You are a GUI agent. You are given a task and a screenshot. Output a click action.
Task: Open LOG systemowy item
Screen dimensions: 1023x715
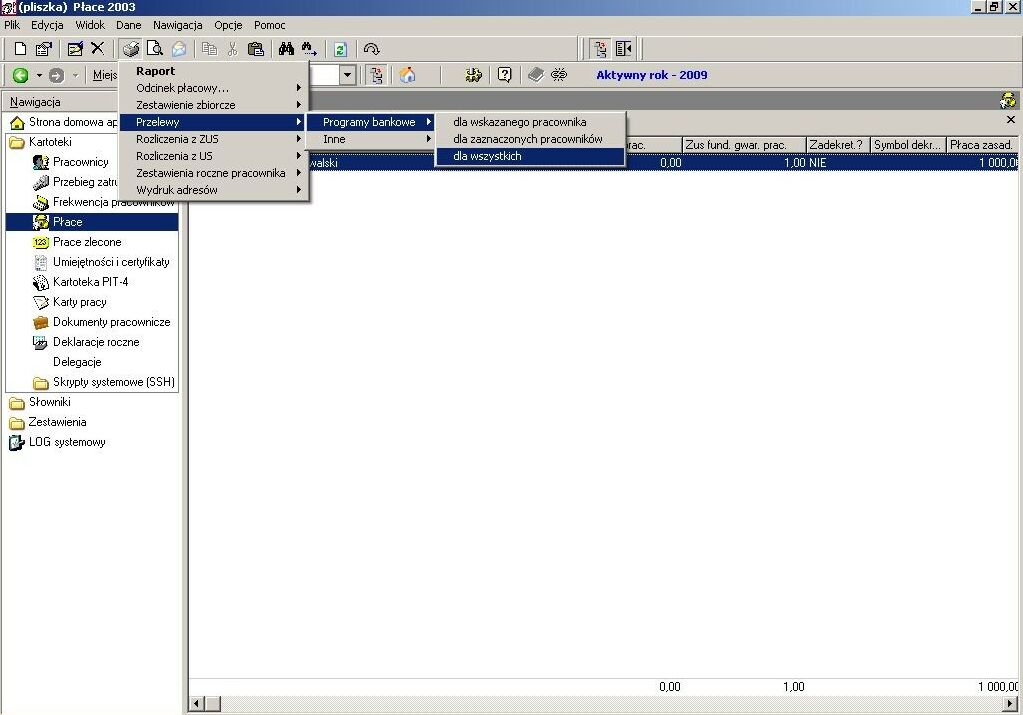tap(57, 442)
